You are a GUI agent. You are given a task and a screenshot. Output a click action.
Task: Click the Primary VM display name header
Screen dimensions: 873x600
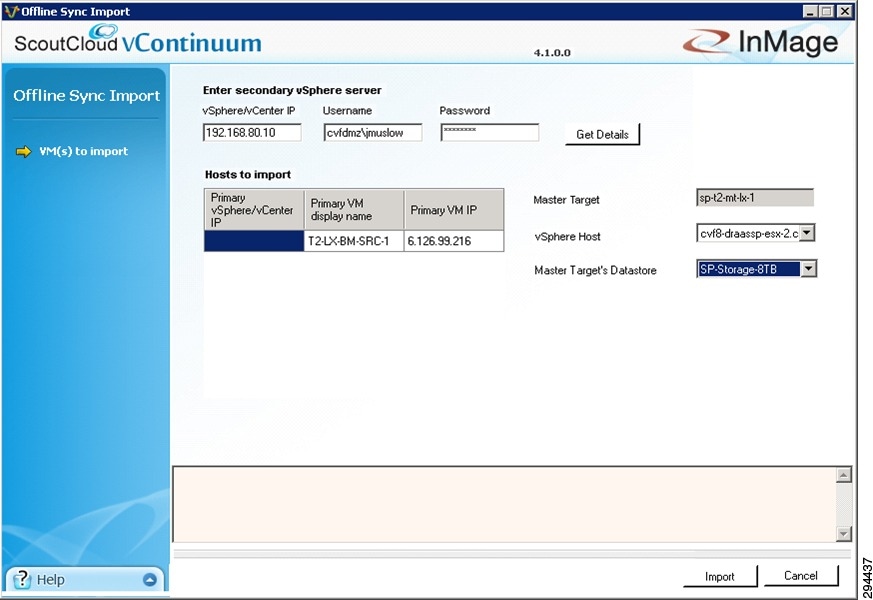(x=354, y=210)
